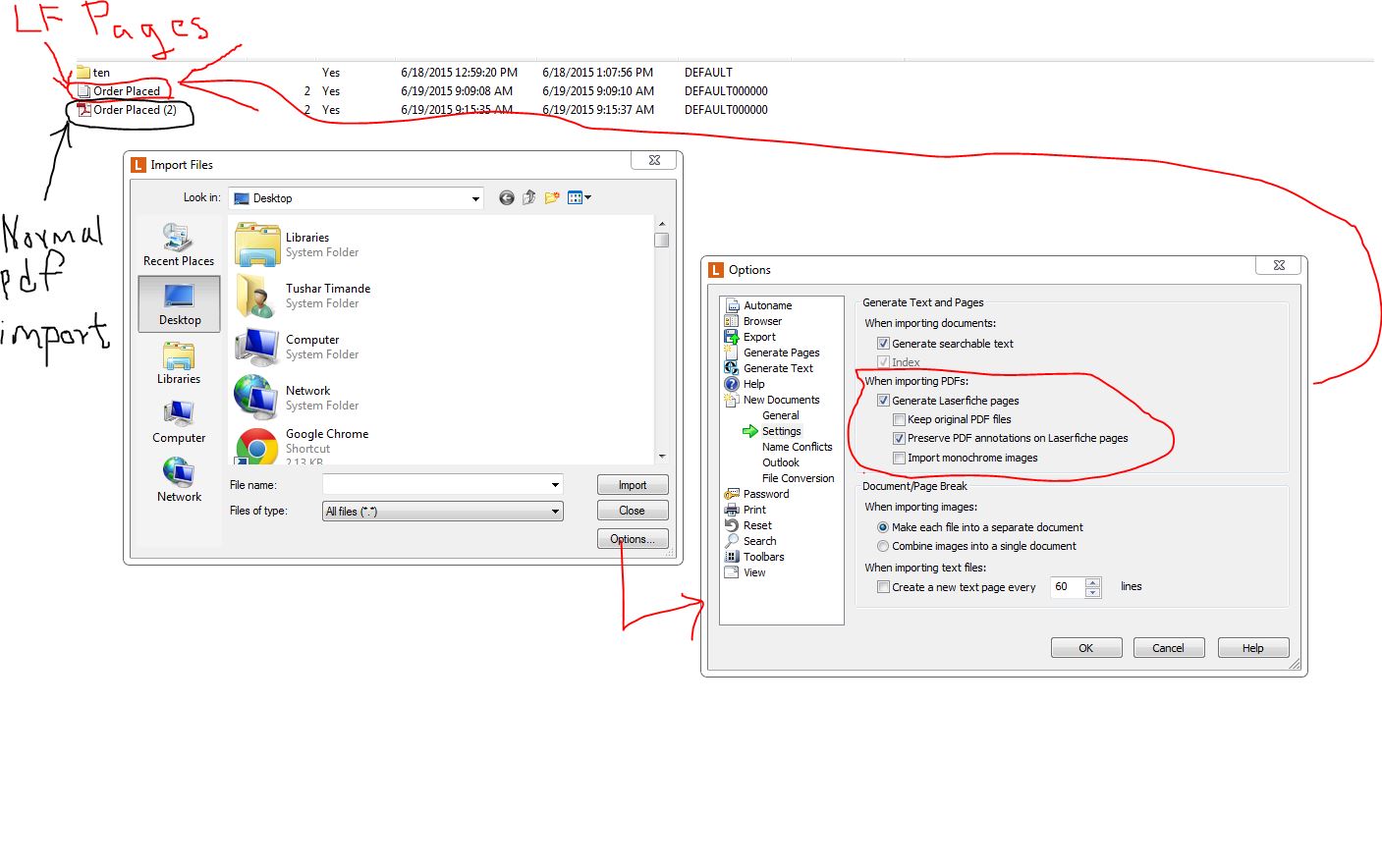Open Reset category in Options tree
This screenshot has width=1382, height=868.
[x=757, y=525]
